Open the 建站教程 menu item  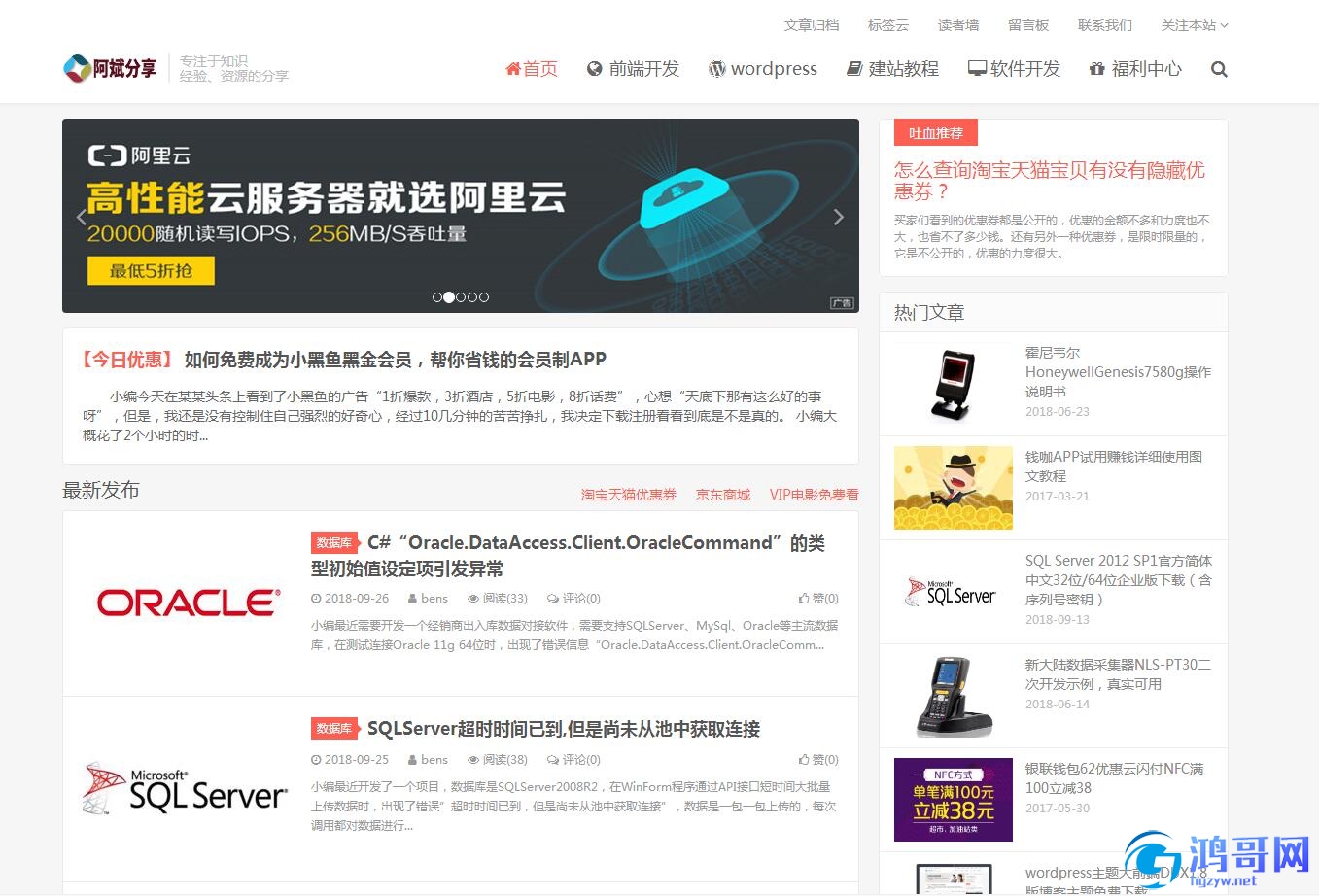tap(892, 69)
